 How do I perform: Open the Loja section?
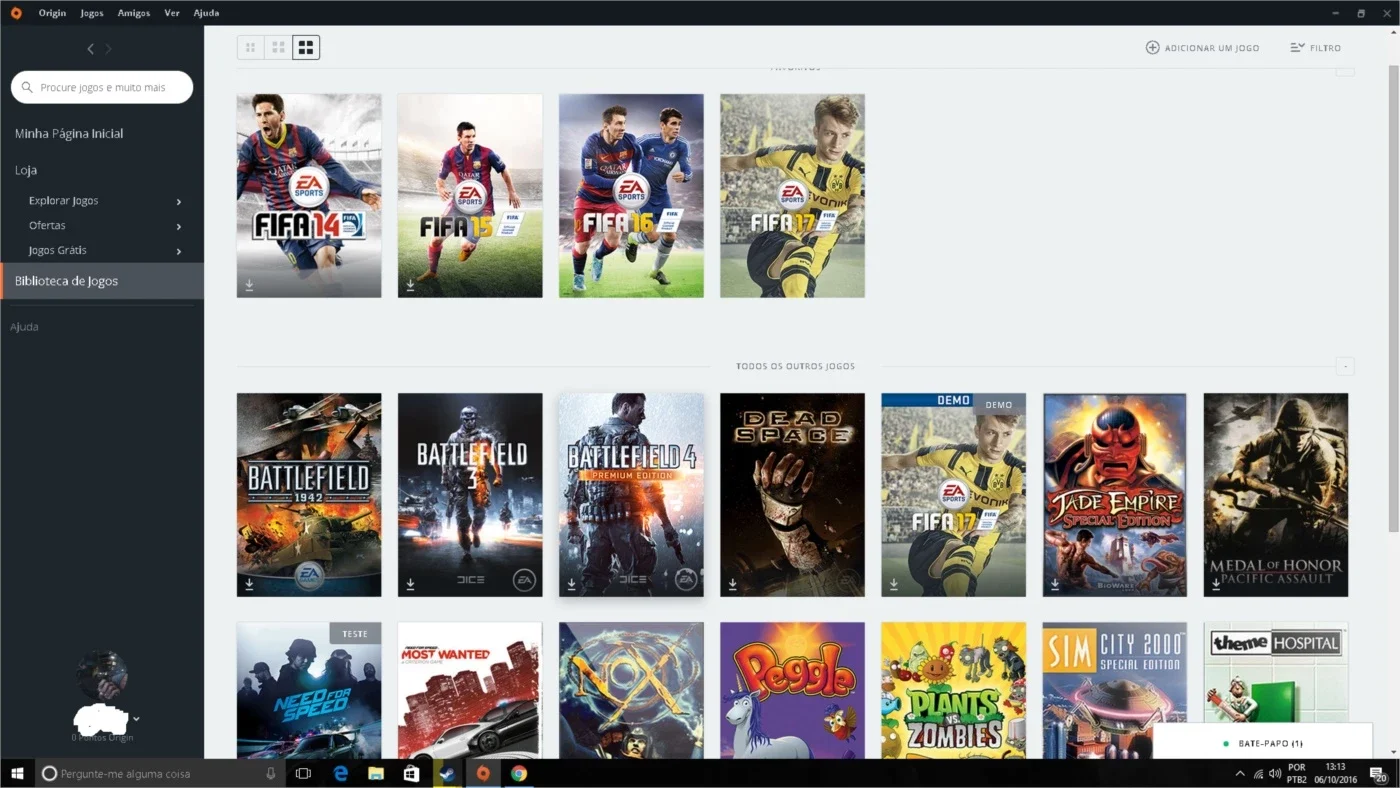coord(26,170)
